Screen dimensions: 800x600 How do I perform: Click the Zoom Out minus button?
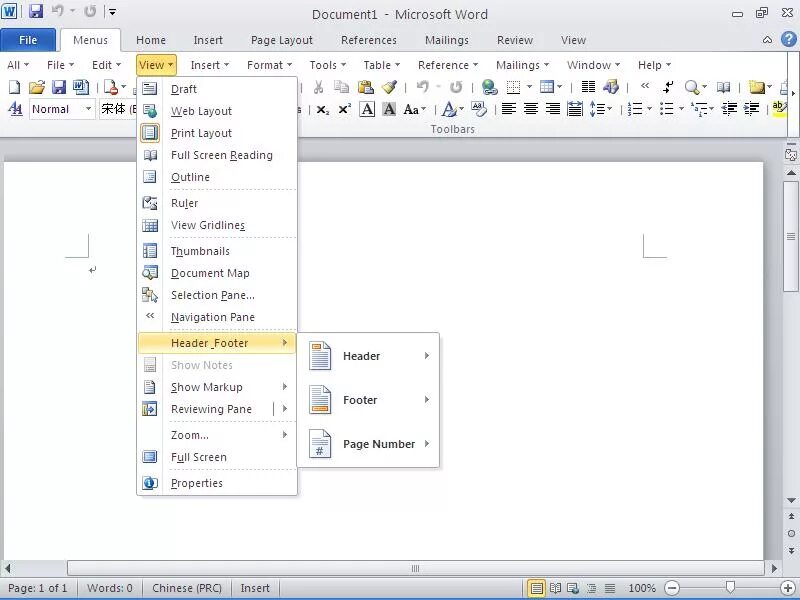point(672,588)
